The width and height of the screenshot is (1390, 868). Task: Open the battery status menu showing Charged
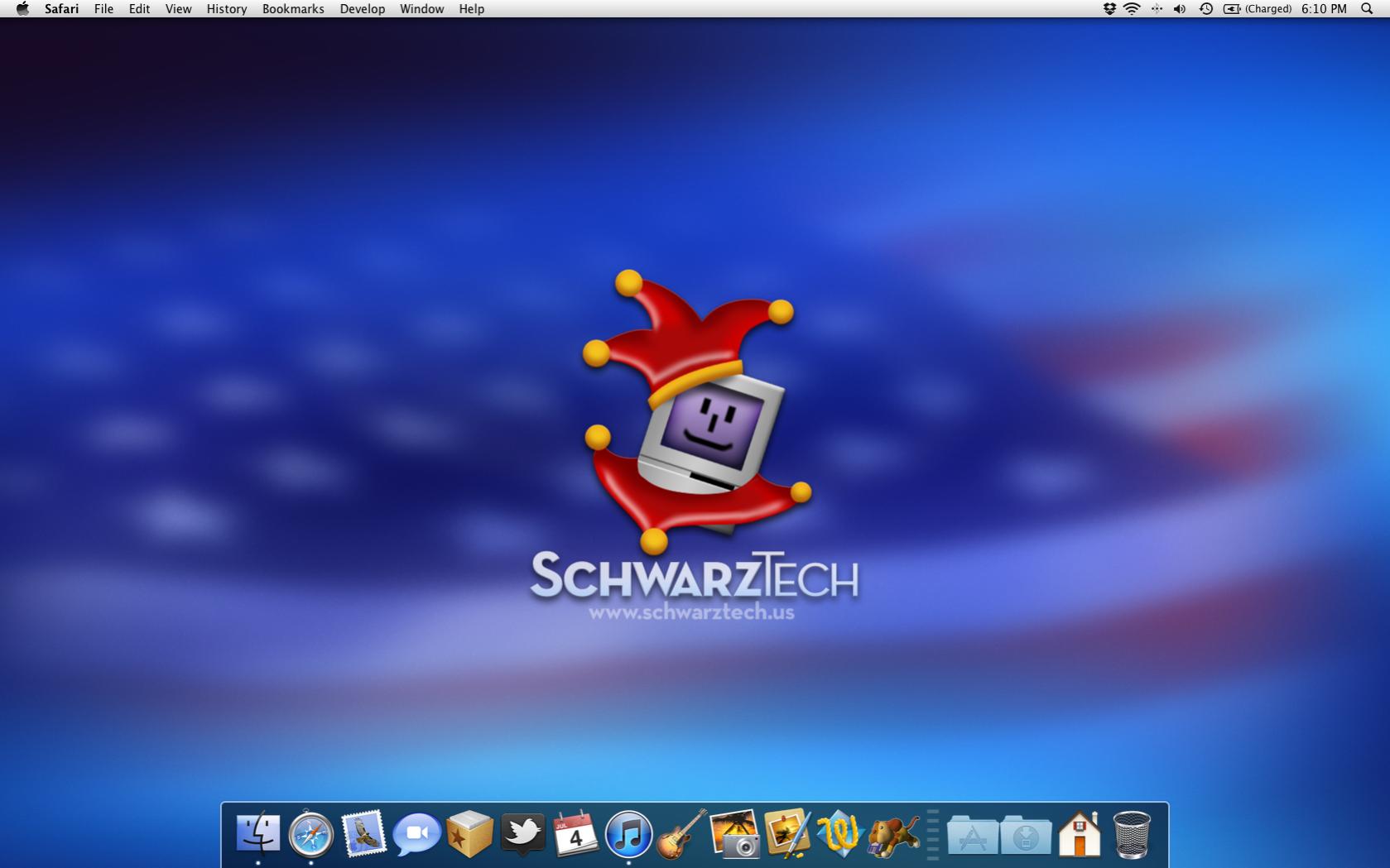coord(1258,9)
